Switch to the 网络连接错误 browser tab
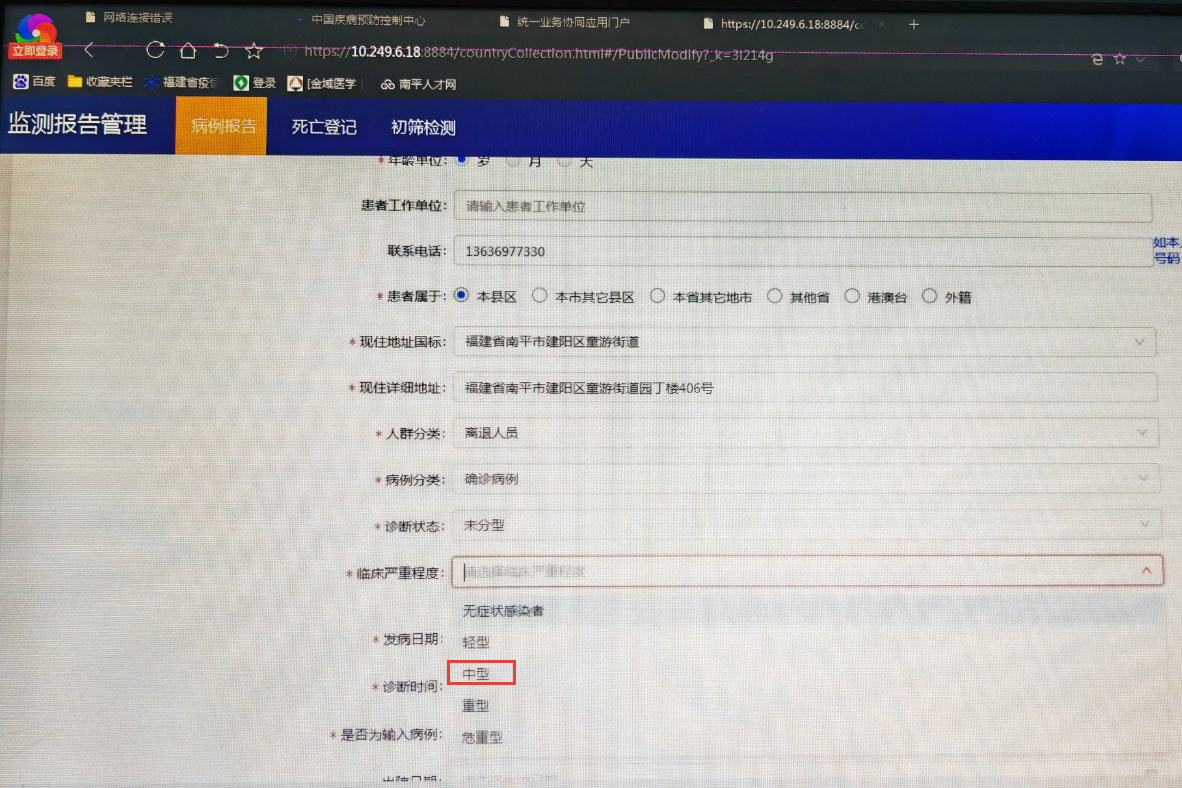 [x=130, y=17]
